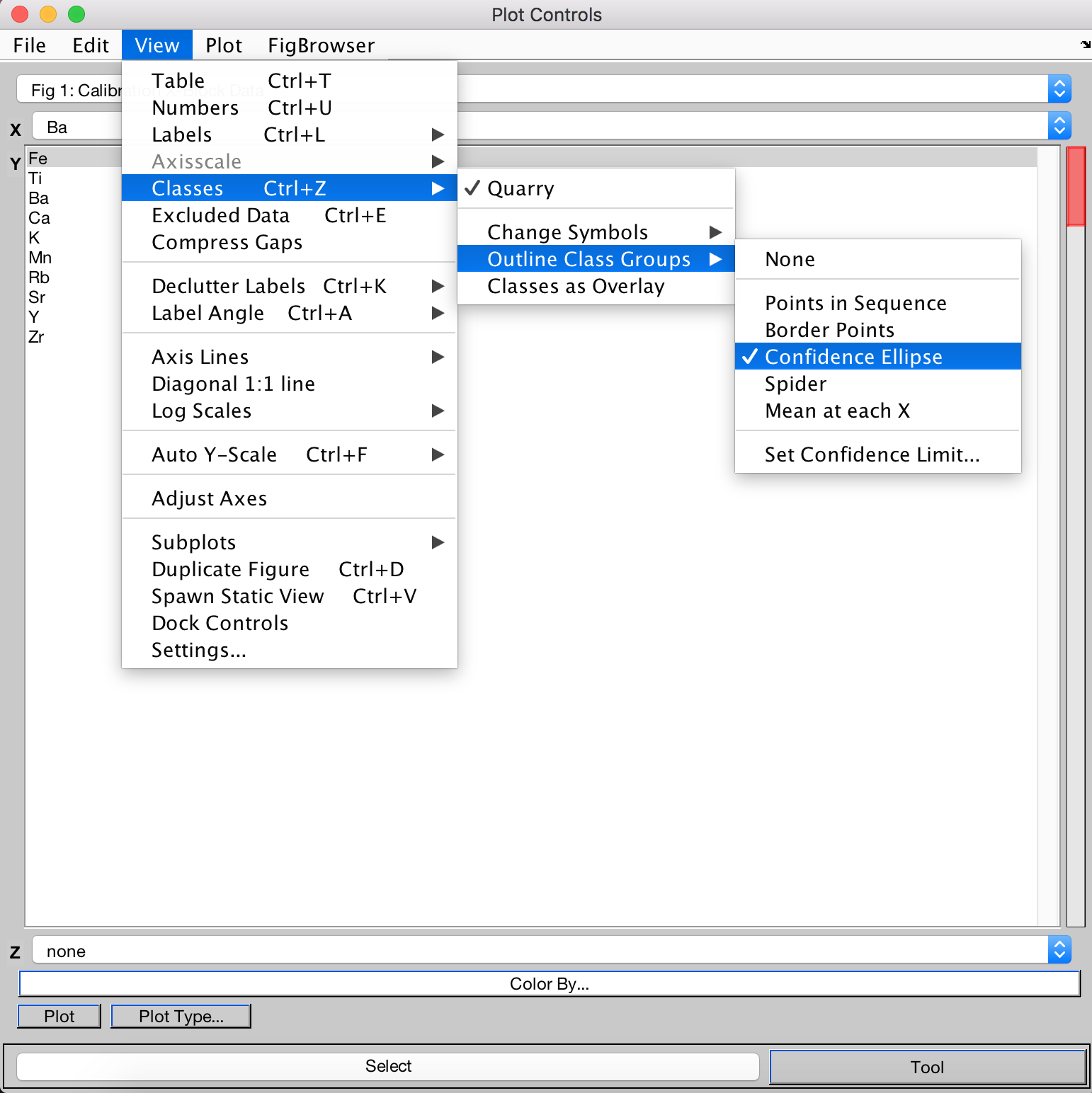Screen dimensions: 1092x1093
Task: Click the Diagonal 1:1 line item
Action: [x=233, y=384]
